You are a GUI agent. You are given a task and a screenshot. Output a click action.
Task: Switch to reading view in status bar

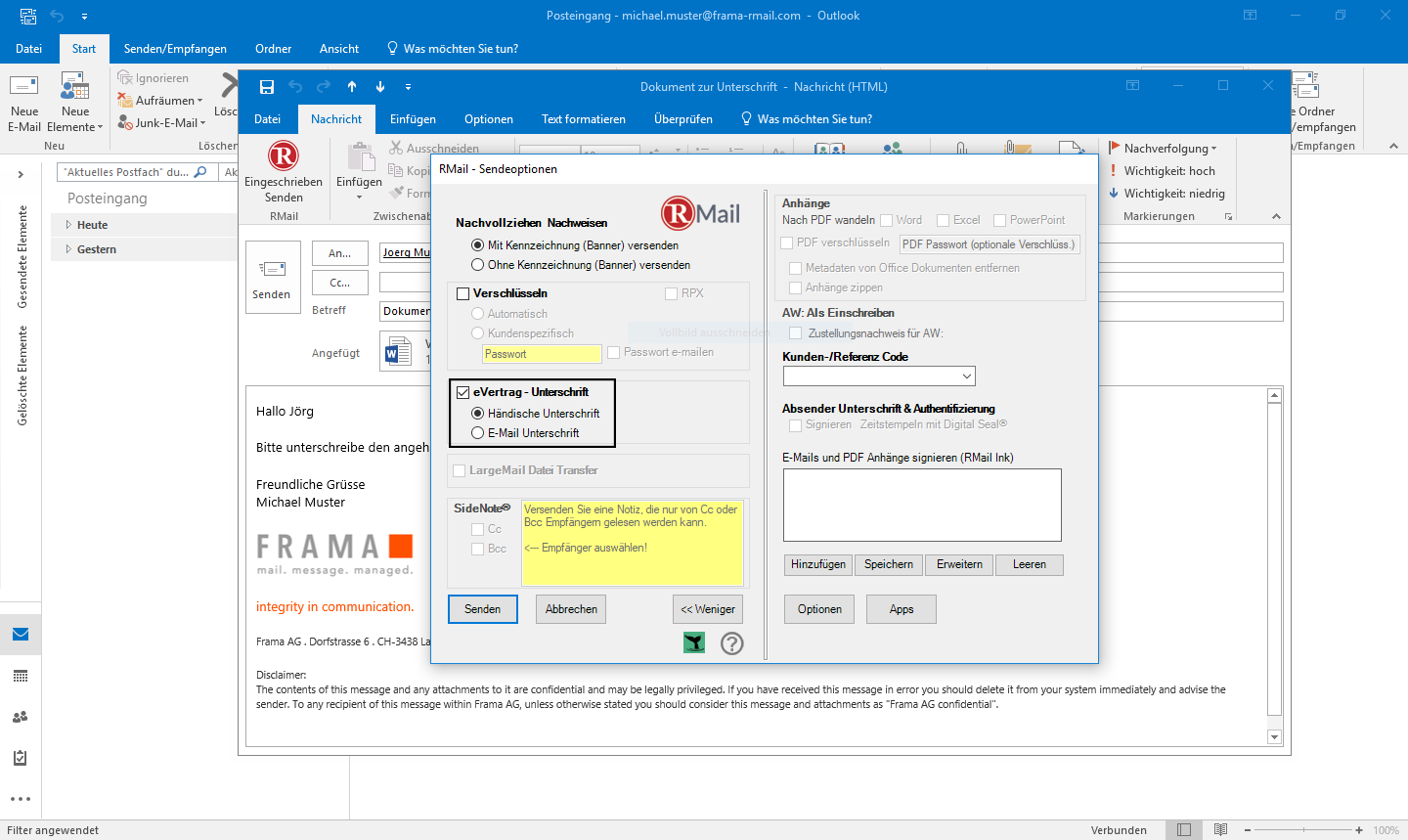1221,830
